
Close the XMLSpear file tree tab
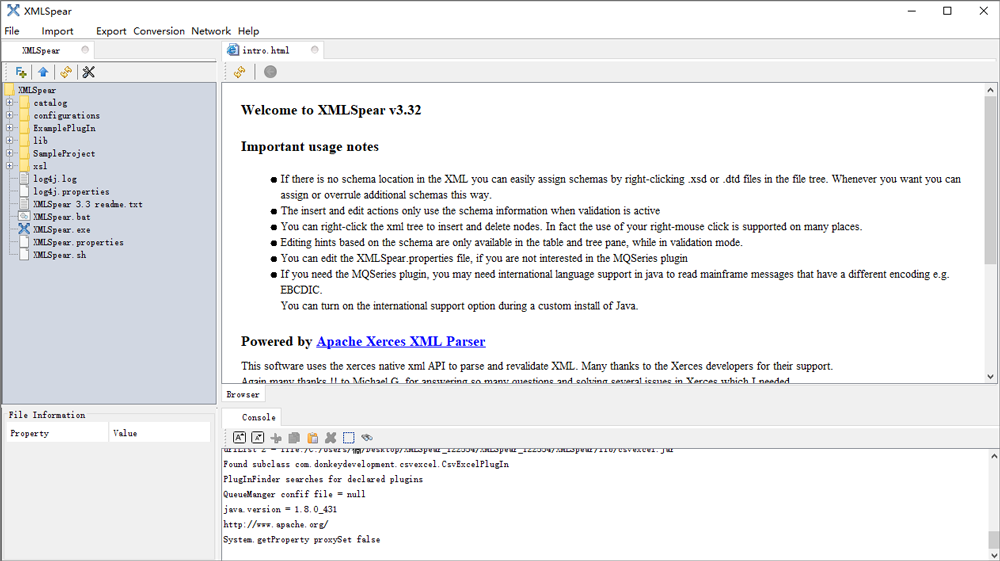tap(85, 50)
